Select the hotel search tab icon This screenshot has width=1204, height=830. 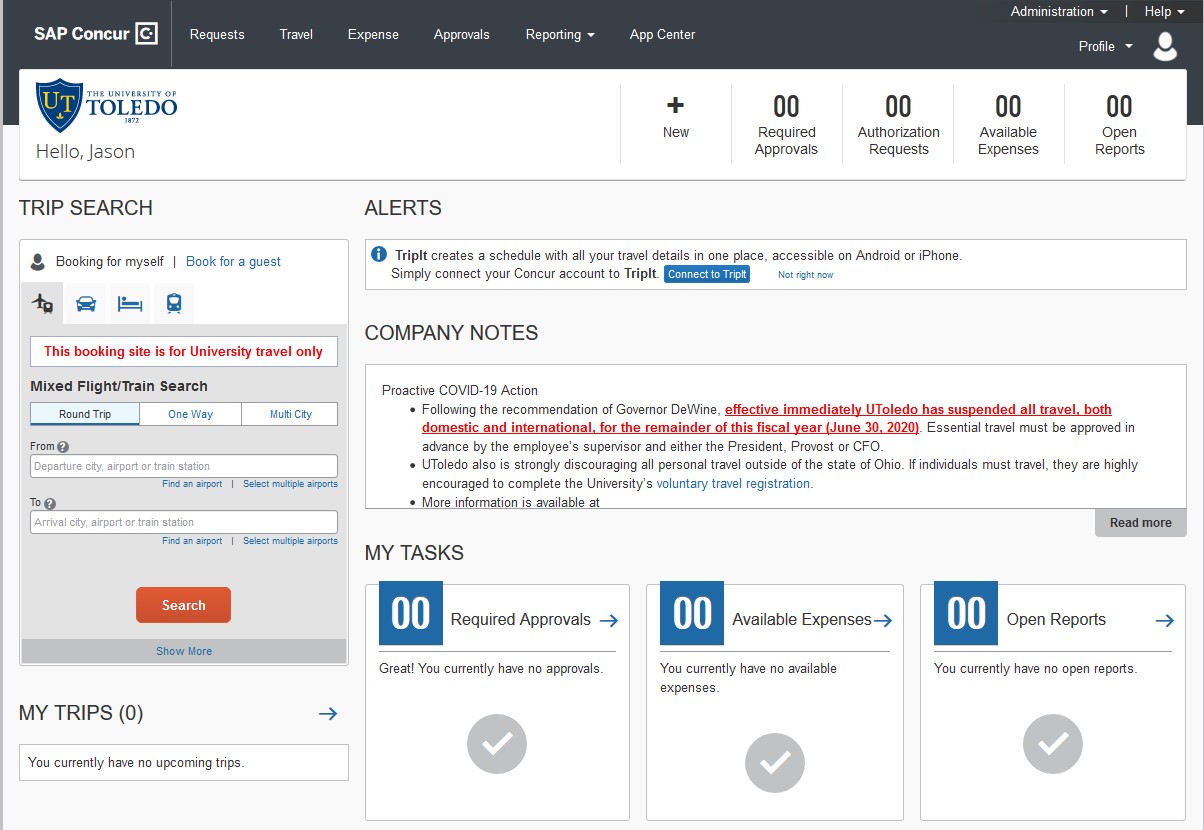(x=130, y=303)
